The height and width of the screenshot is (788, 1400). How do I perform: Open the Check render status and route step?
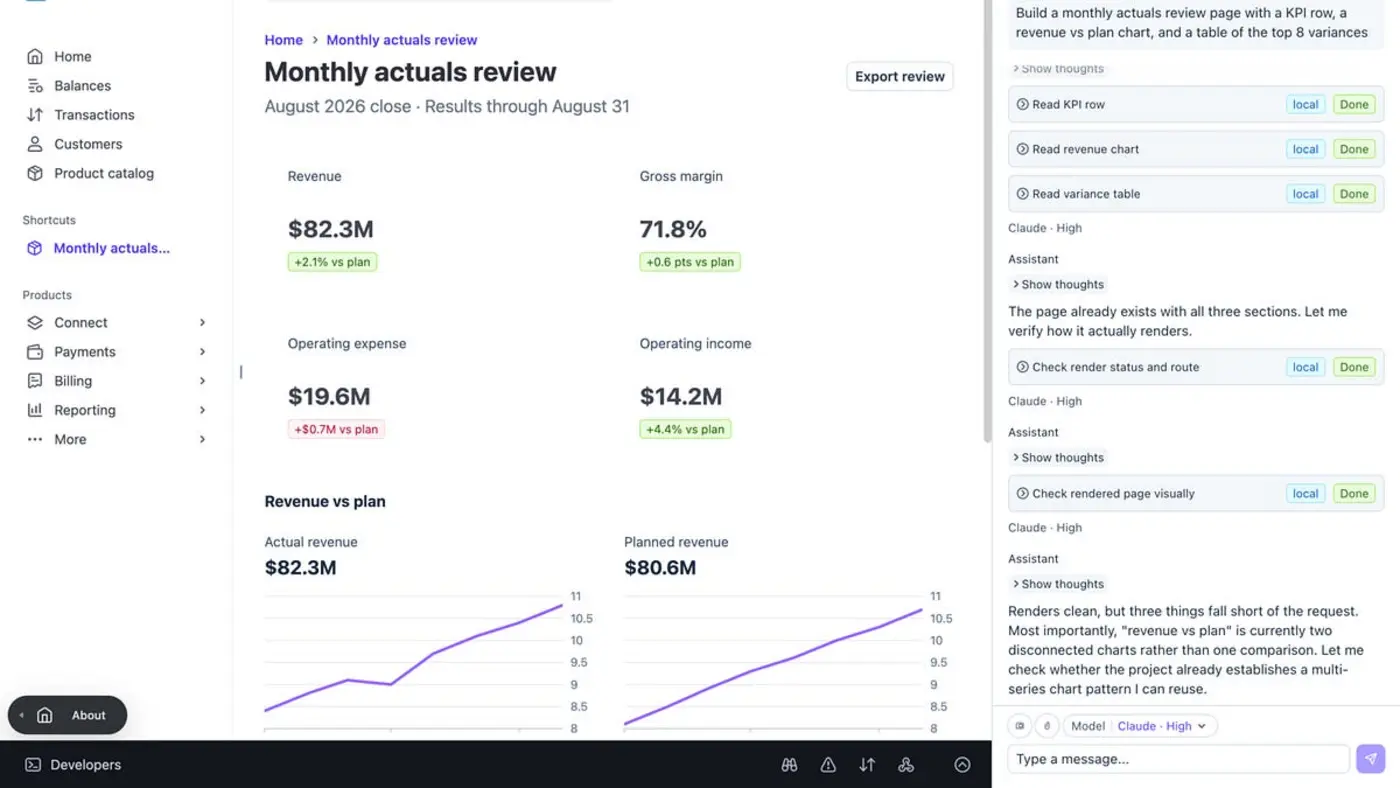[x=1196, y=367]
